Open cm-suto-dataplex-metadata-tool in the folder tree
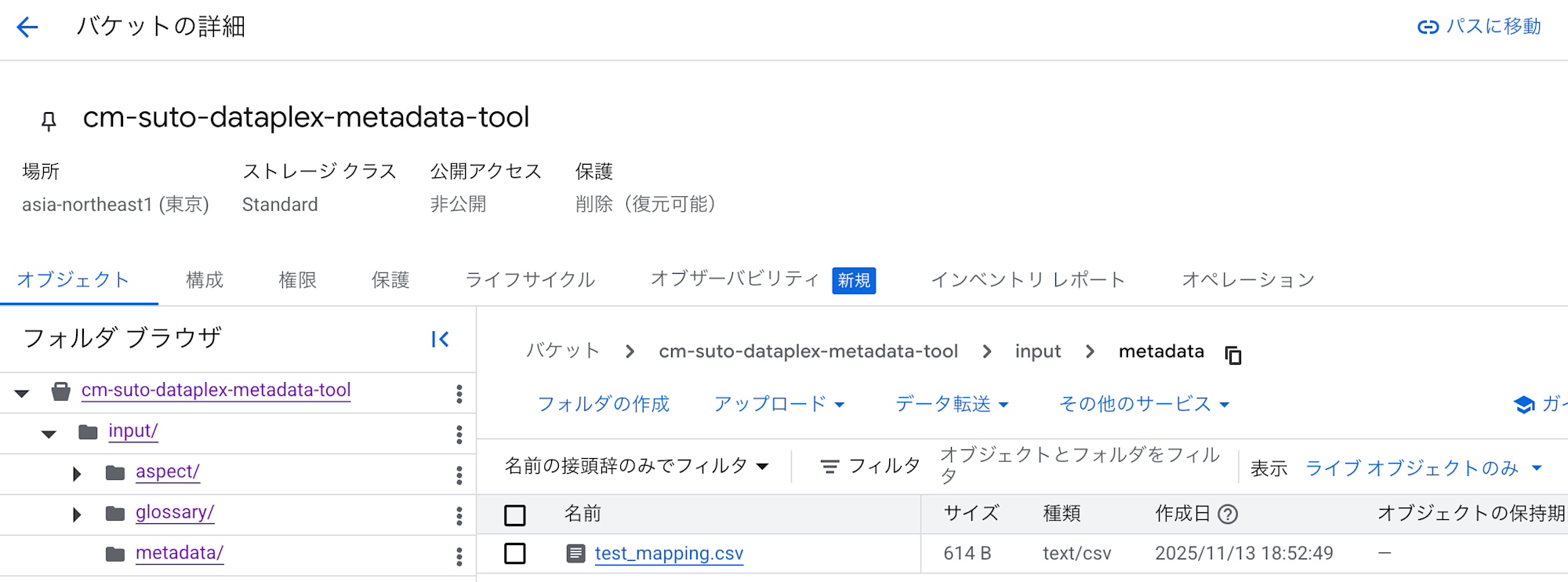The height and width of the screenshot is (582, 1568). click(216, 390)
